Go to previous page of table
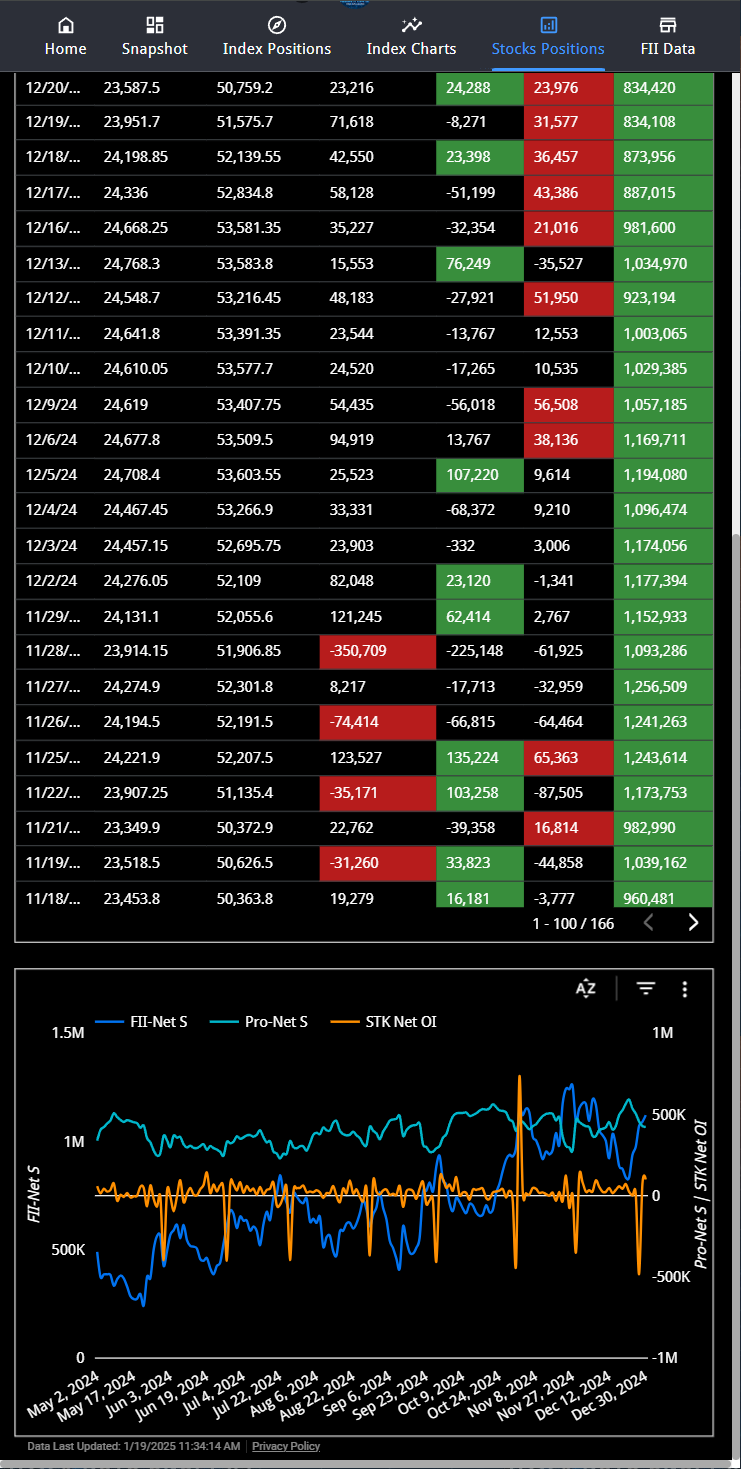The width and height of the screenshot is (741, 1469). (x=648, y=922)
